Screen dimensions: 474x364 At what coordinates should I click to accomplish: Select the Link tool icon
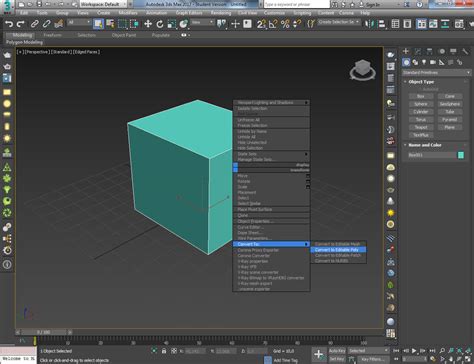point(35,24)
